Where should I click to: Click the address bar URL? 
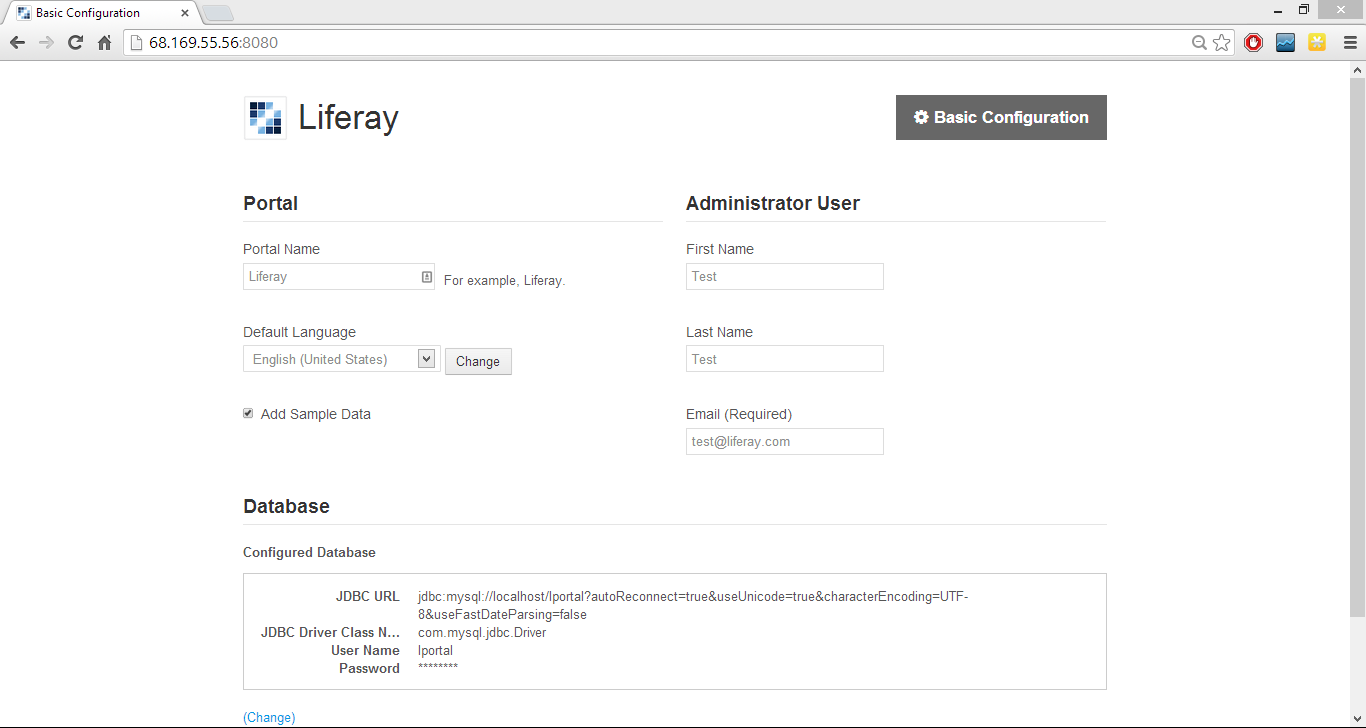pos(213,43)
